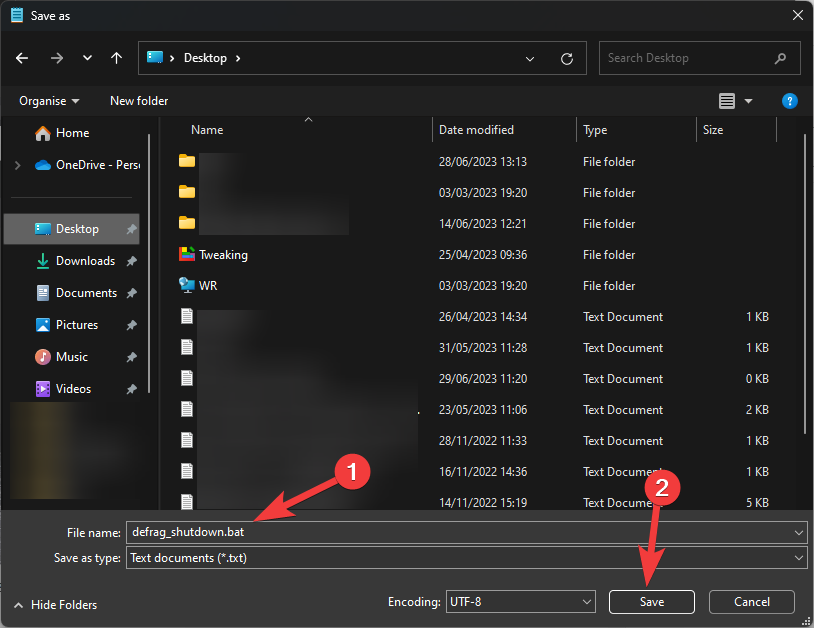Open the WR folder

[208, 286]
